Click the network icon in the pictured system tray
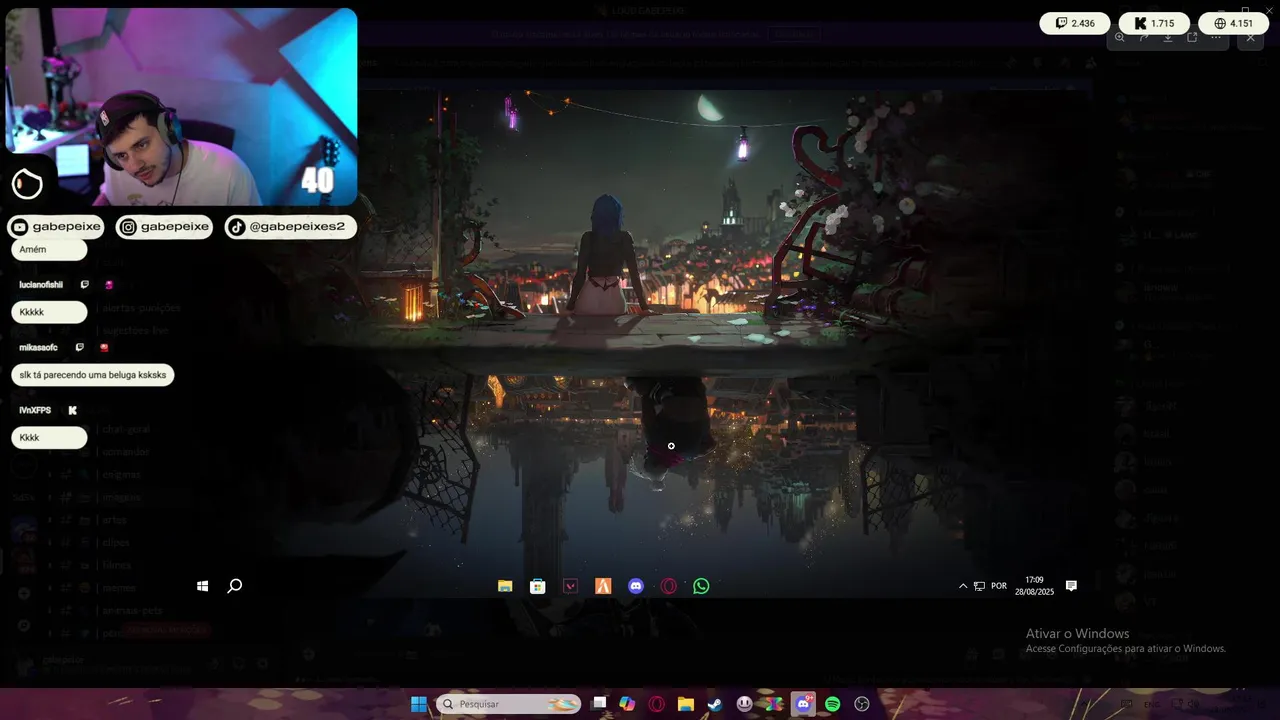This screenshot has width=1280, height=720. 979,586
